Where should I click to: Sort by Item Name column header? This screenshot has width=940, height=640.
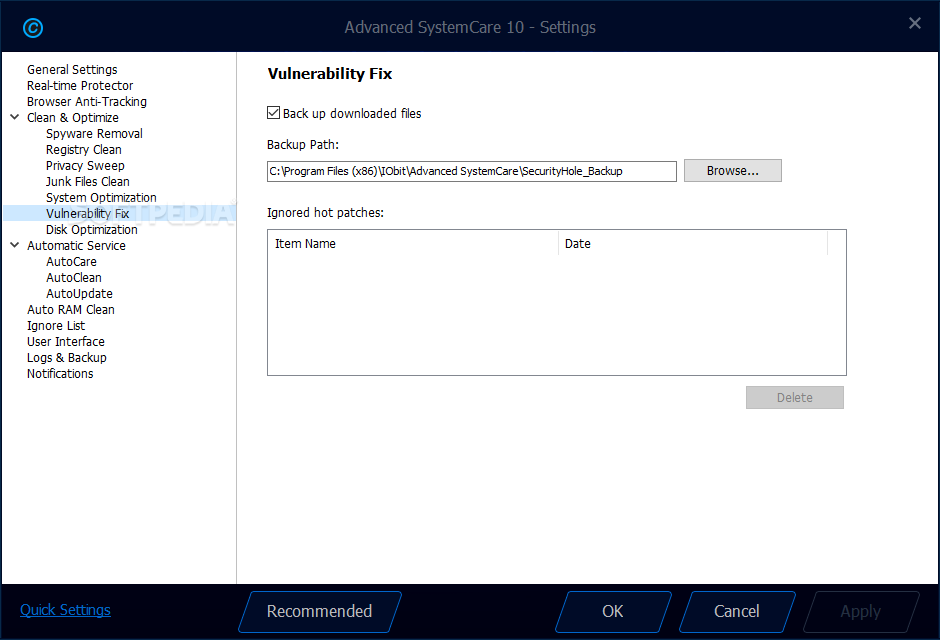(413, 243)
